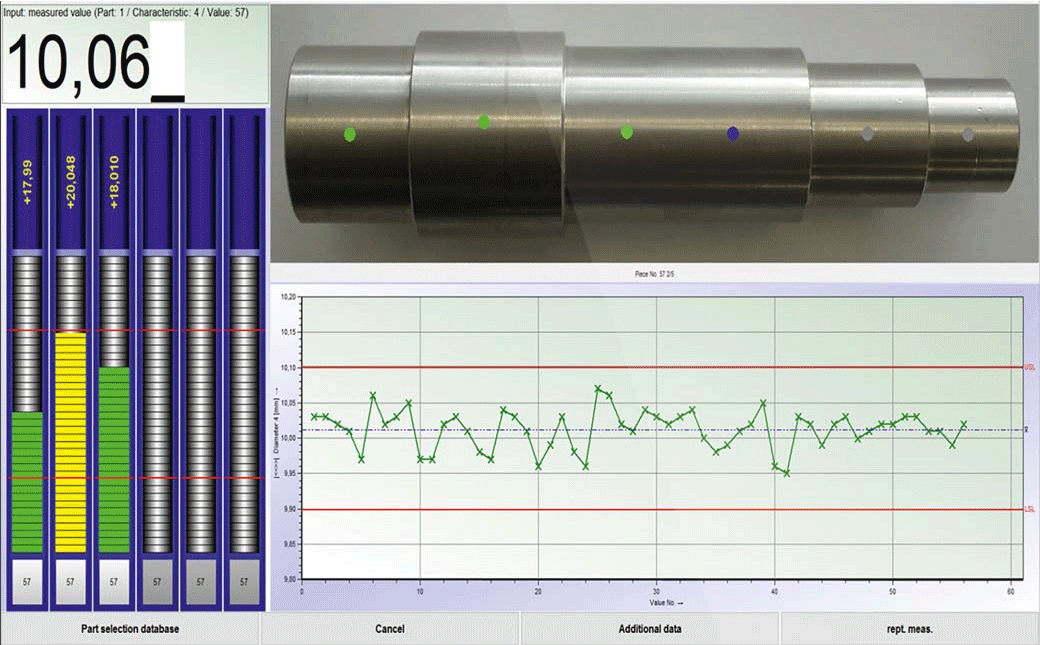Image resolution: width=1040 pixels, height=645 pixels.
Task: Select the rightmost gray dot on the shaft end
Action: (967, 134)
